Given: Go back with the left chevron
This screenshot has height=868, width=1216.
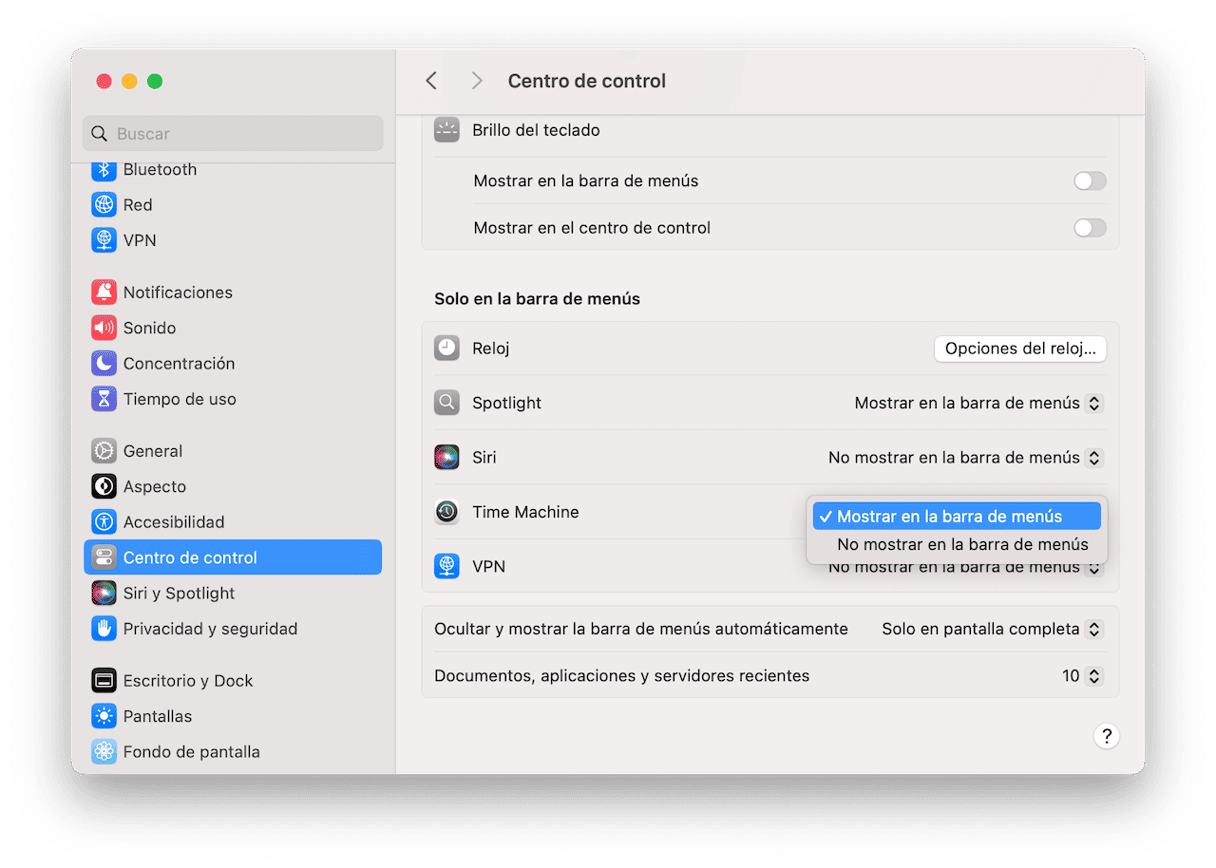Looking at the screenshot, I should [x=431, y=81].
